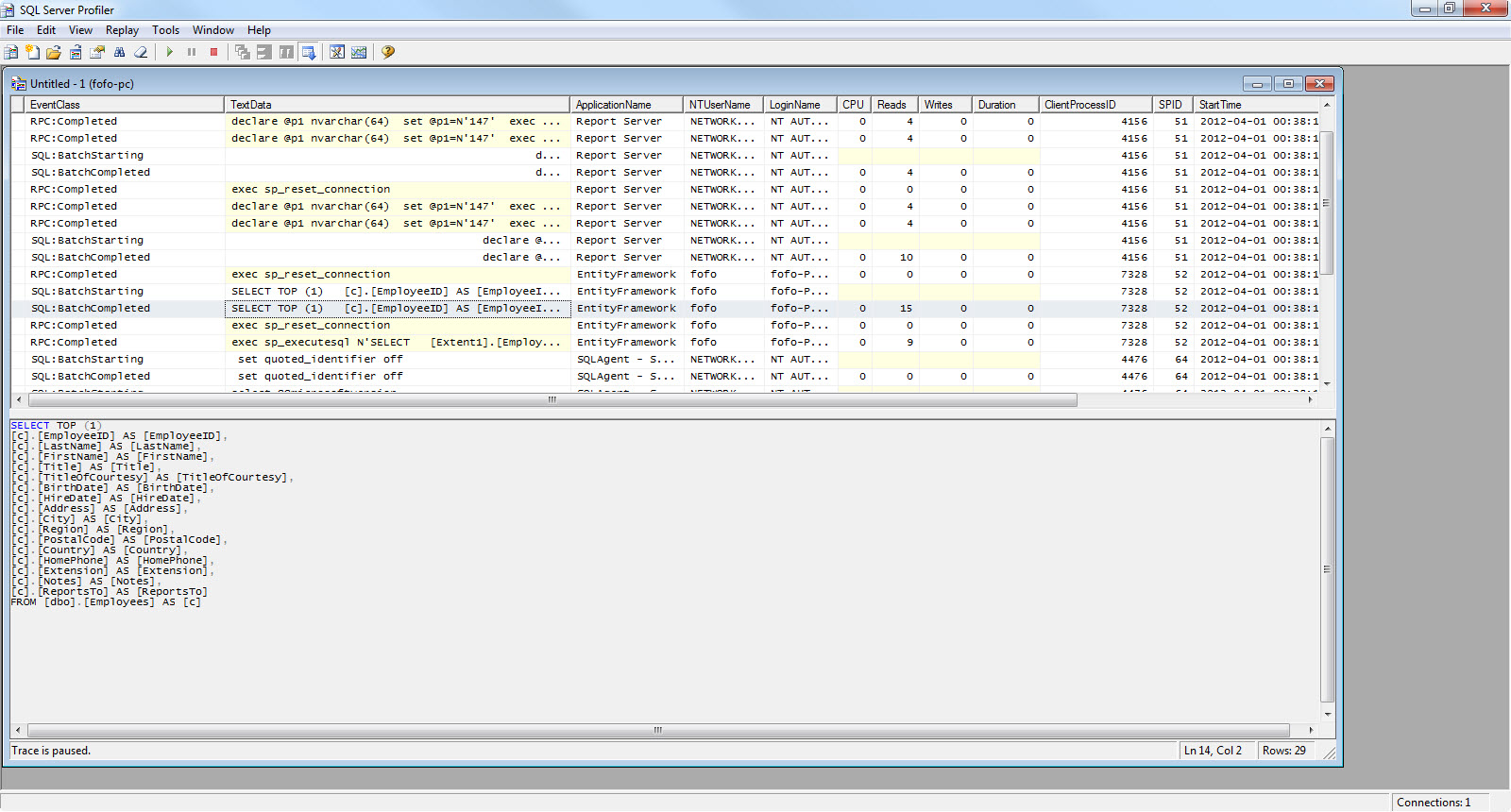Select the SQL:BatchCompleted row with 15 reads
1511x812 pixels.
(665, 309)
